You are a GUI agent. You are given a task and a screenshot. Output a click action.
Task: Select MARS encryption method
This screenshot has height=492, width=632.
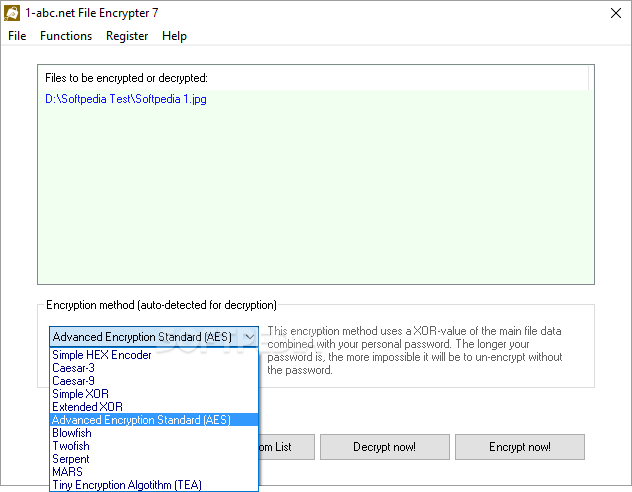(154, 471)
